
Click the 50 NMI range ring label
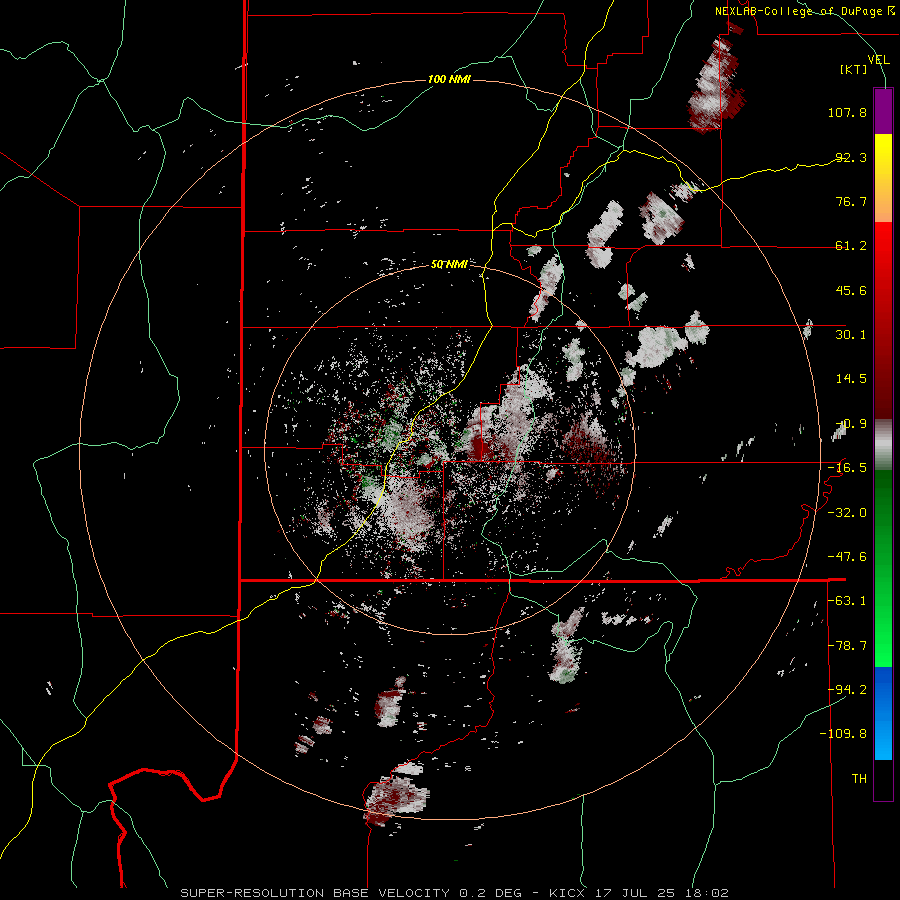point(449,265)
